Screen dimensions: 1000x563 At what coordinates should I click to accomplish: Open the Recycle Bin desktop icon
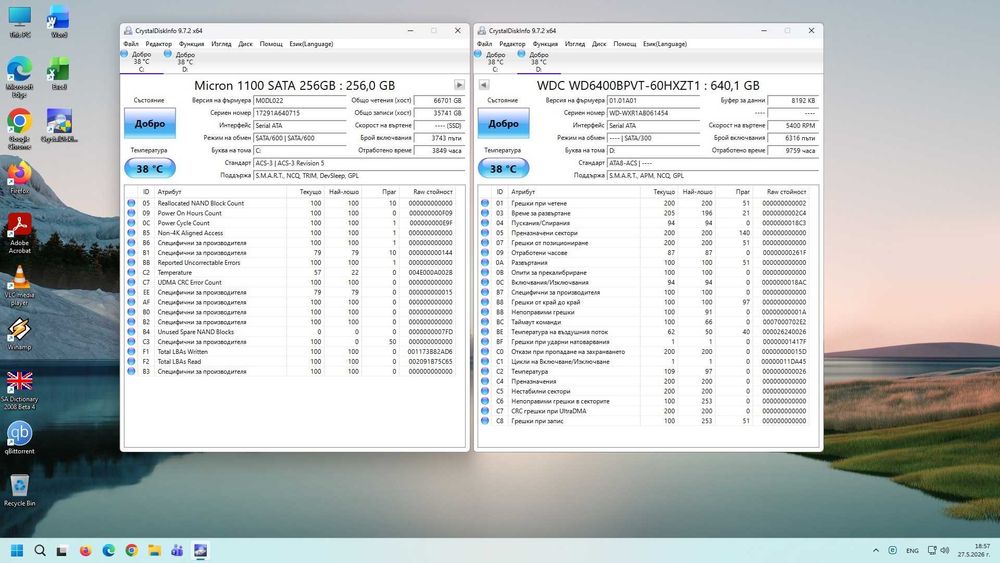click(19, 490)
